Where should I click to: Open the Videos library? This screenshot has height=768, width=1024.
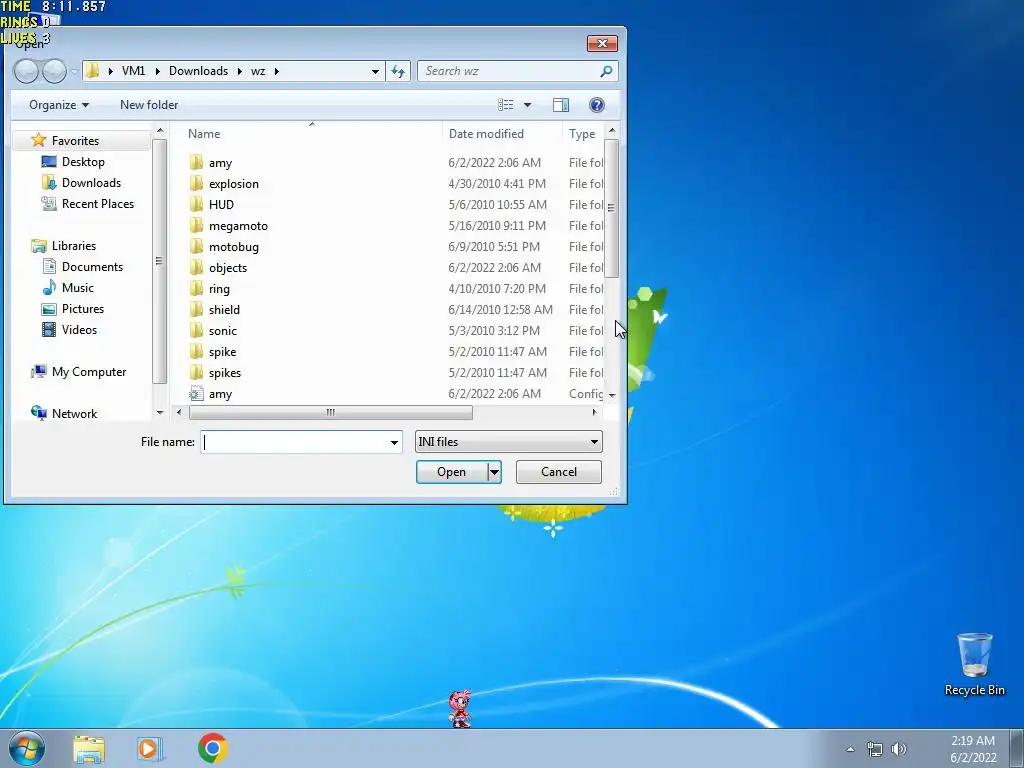[x=79, y=330]
